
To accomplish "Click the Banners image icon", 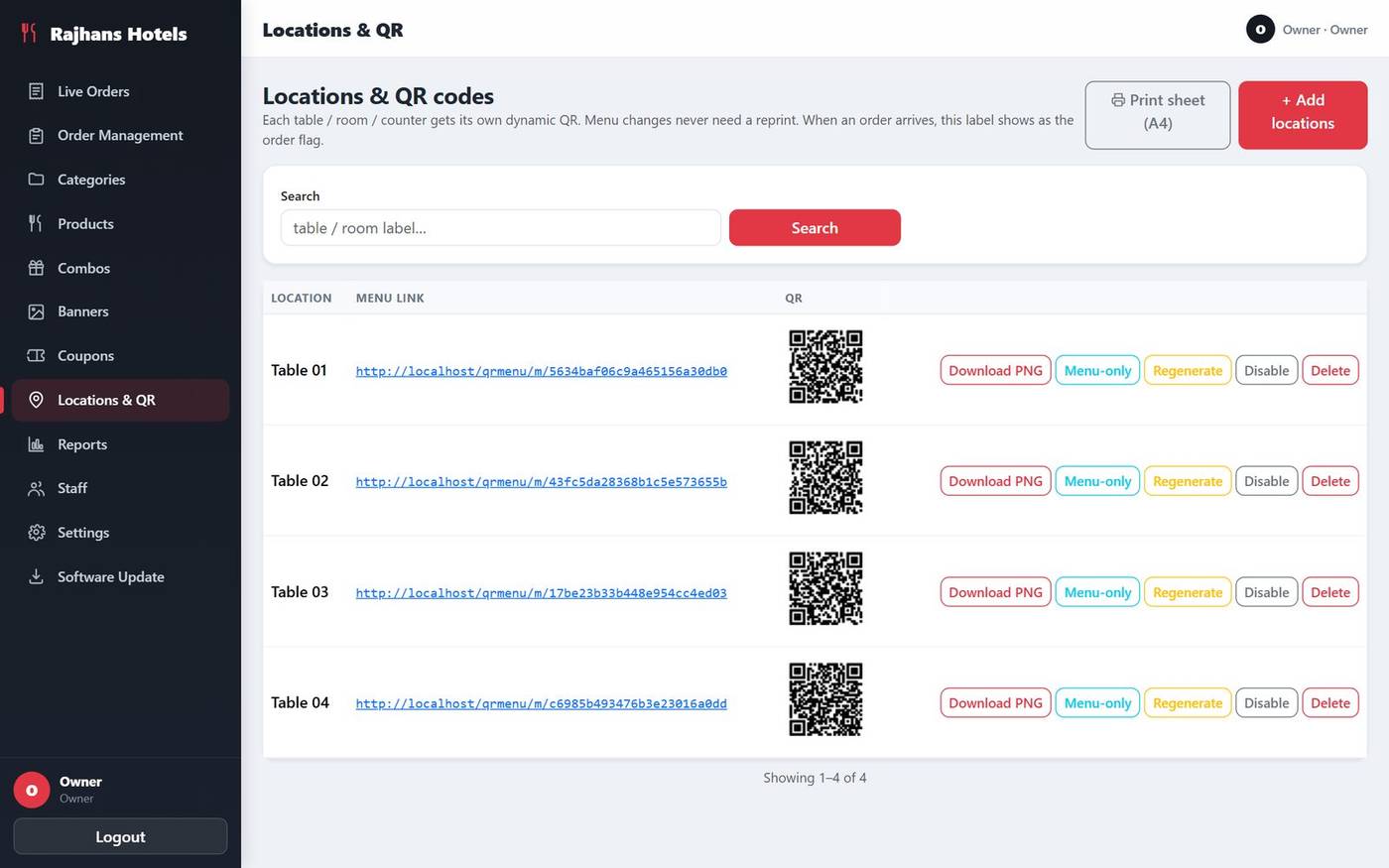I will coord(36,311).
